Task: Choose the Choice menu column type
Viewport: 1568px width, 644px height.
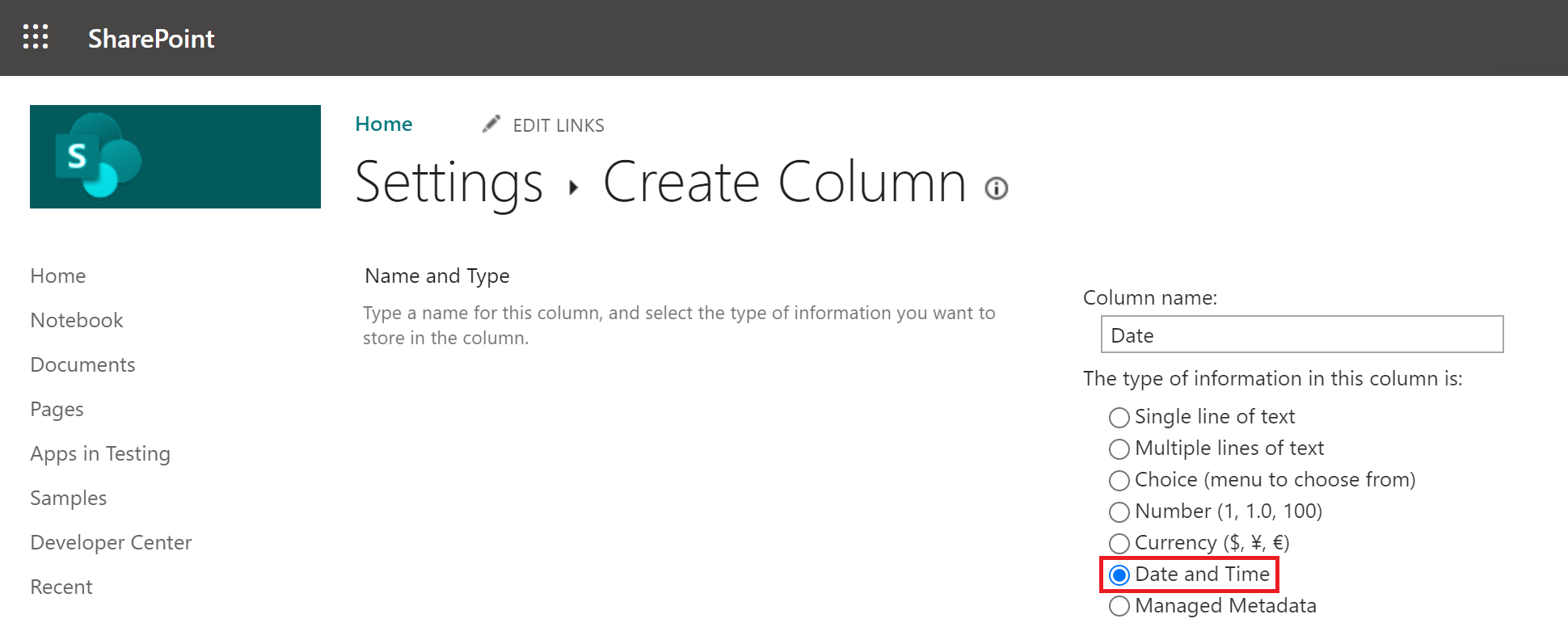Action: (x=1119, y=481)
